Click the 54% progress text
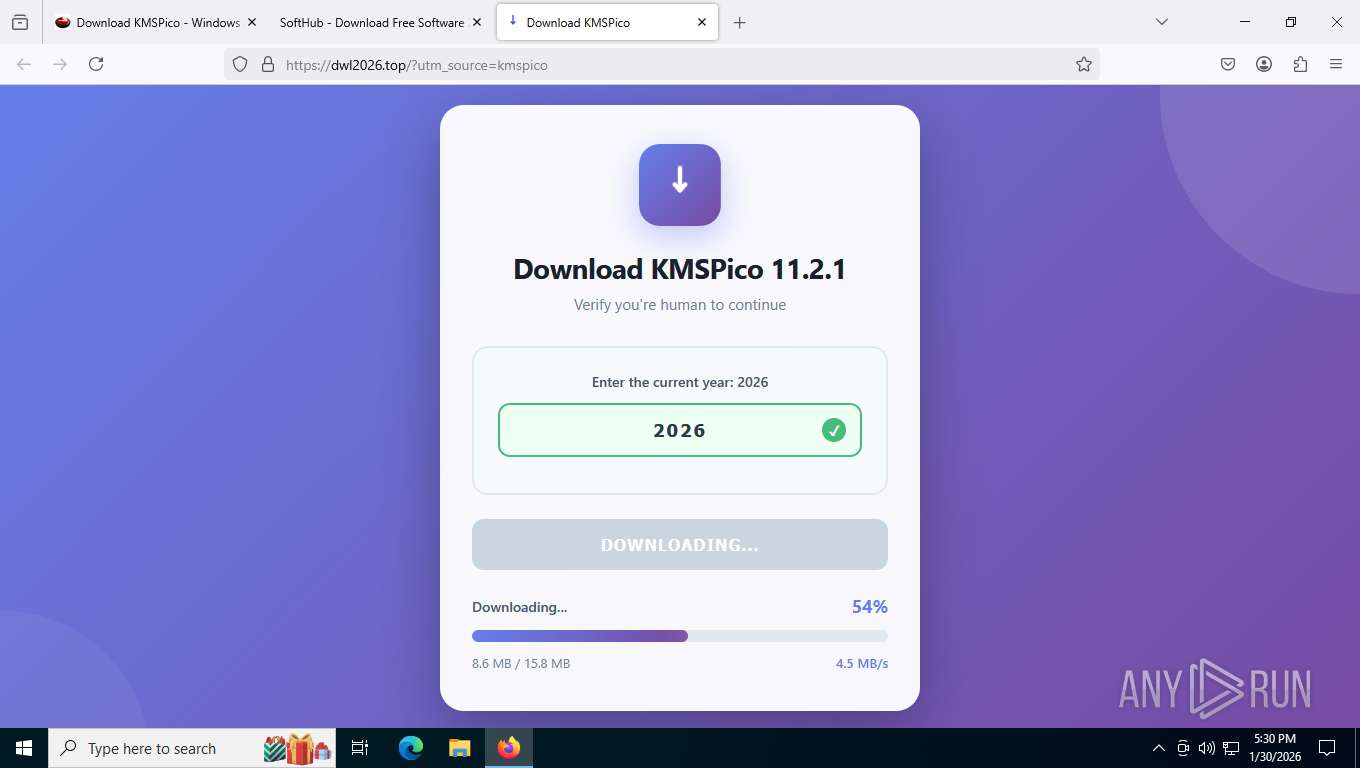Image resolution: width=1360 pixels, height=768 pixels. [x=869, y=607]
